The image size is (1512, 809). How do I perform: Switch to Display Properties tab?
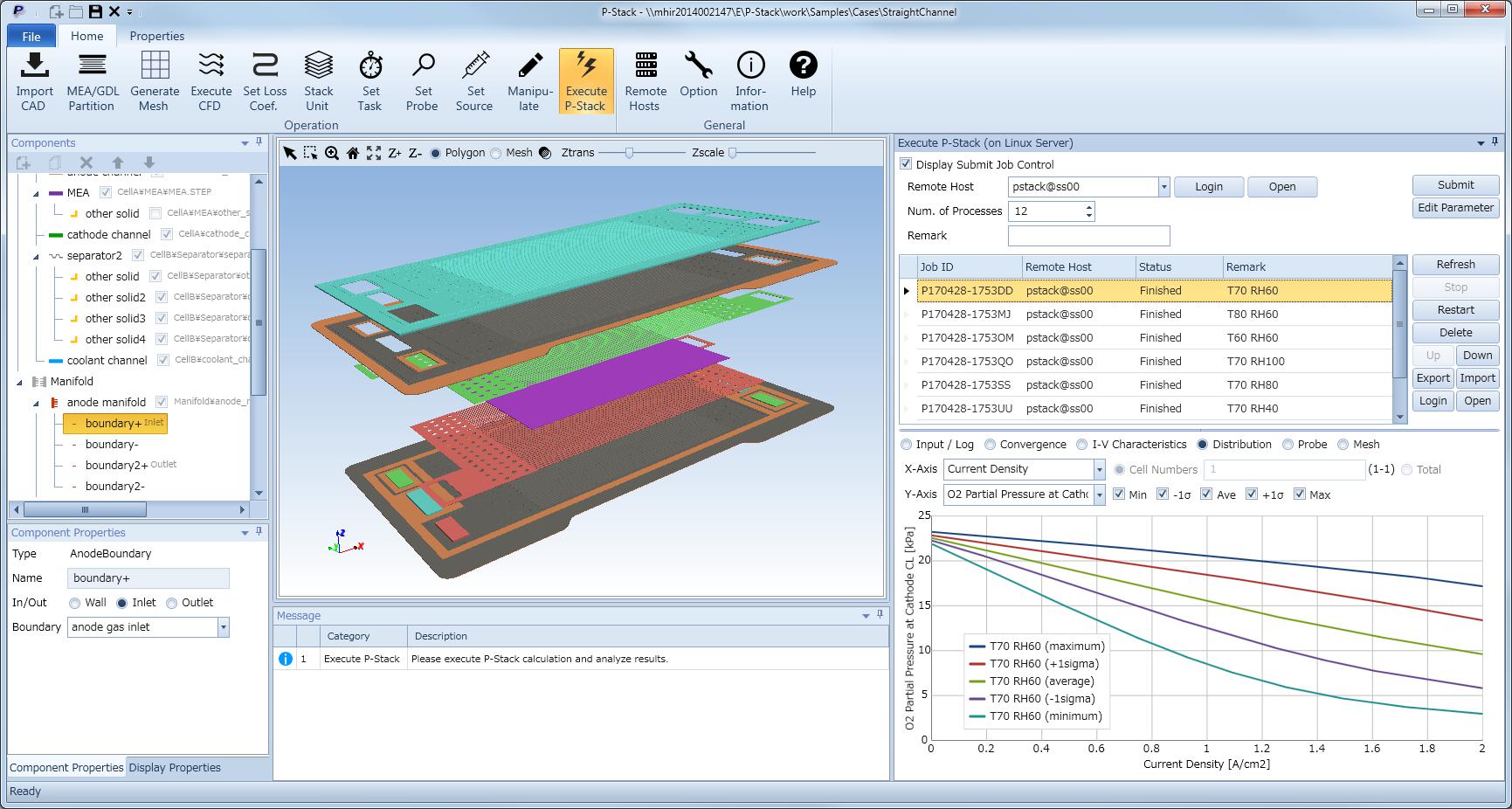175,768
